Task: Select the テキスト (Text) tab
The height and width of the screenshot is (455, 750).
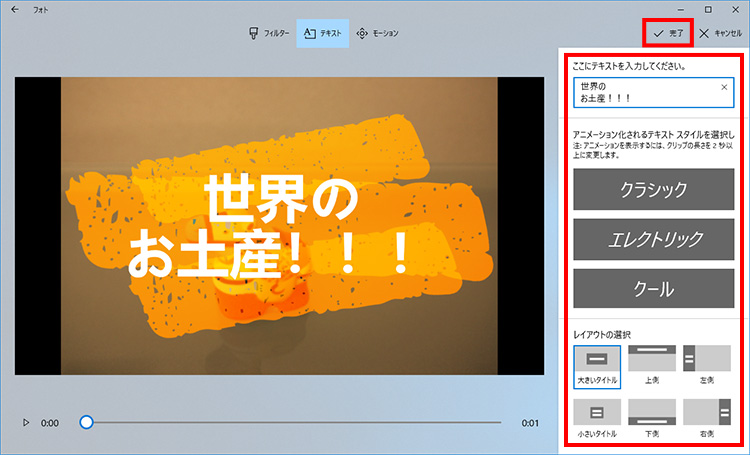Action: 322,33
